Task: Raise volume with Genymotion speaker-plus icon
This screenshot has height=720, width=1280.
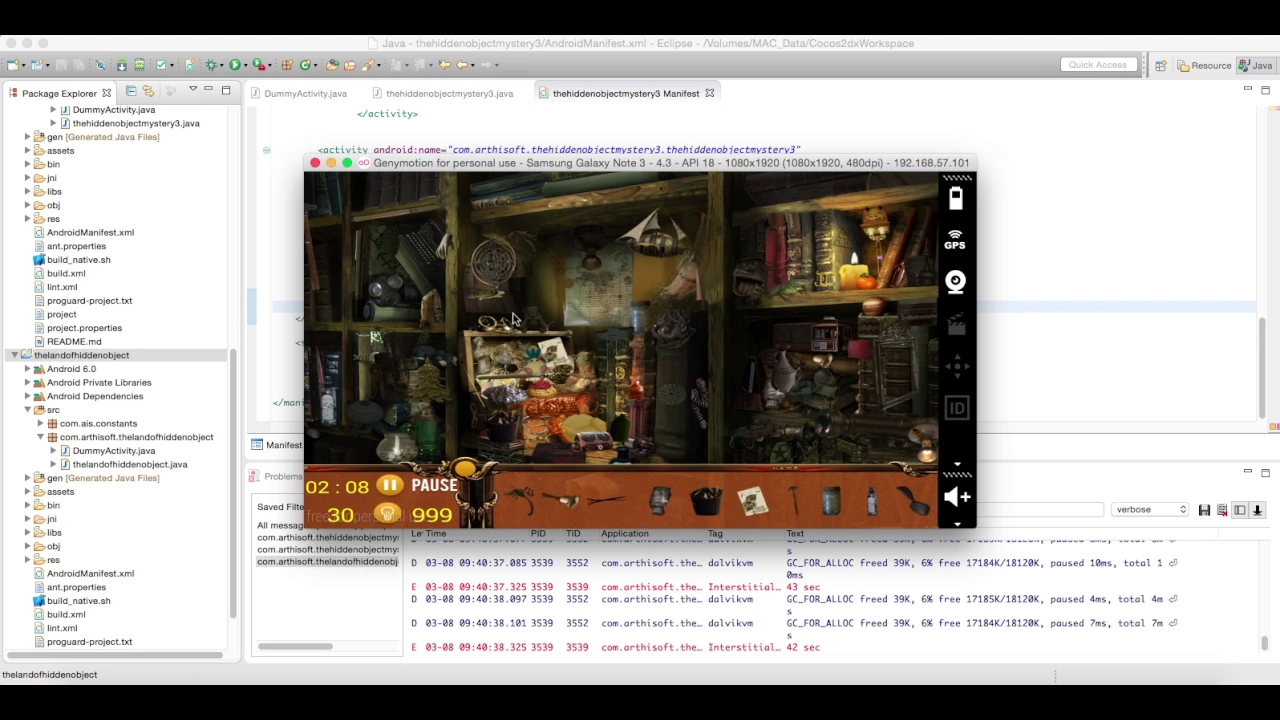Action: [957, 497]
